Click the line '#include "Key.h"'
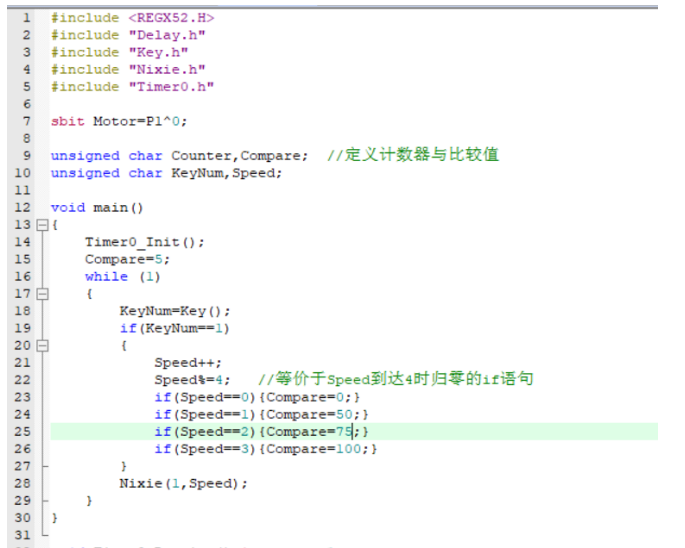This screenshot has width=685, height=548. [120, 52]
